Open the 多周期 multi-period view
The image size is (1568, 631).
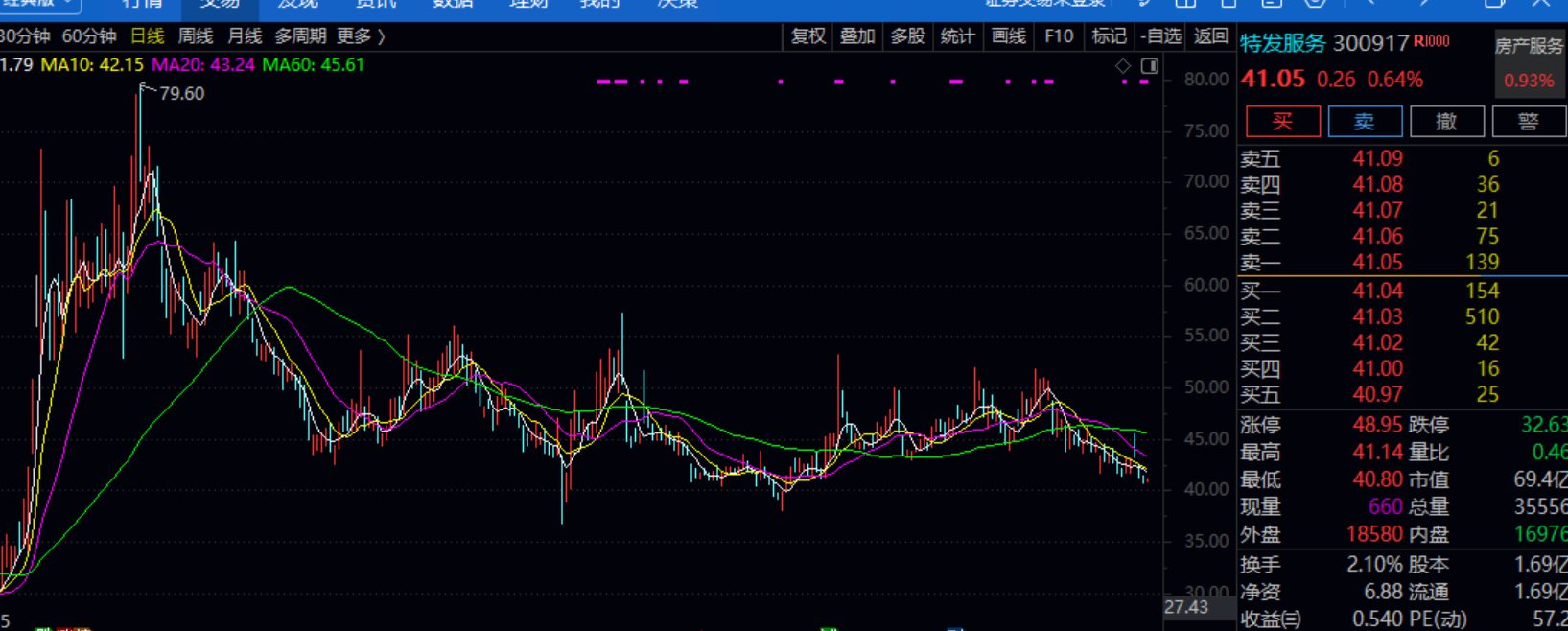[x=300, y=36]
